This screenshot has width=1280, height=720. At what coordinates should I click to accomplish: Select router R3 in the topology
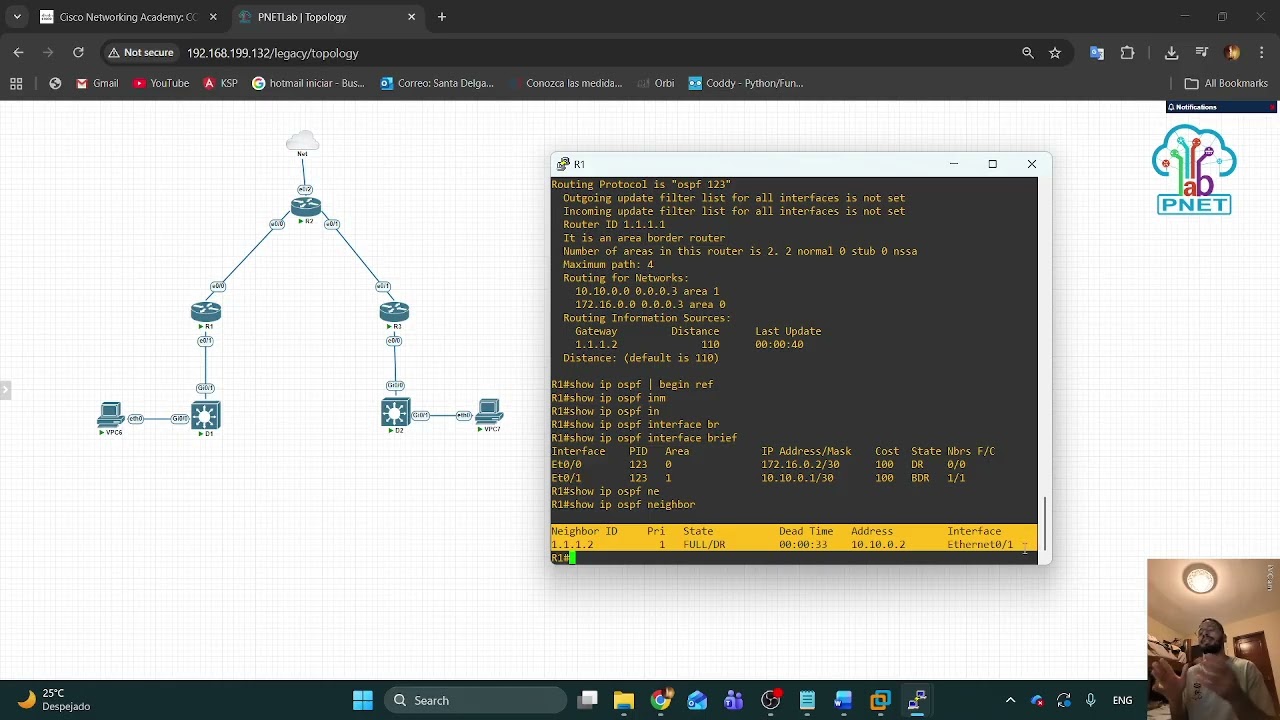394,312
